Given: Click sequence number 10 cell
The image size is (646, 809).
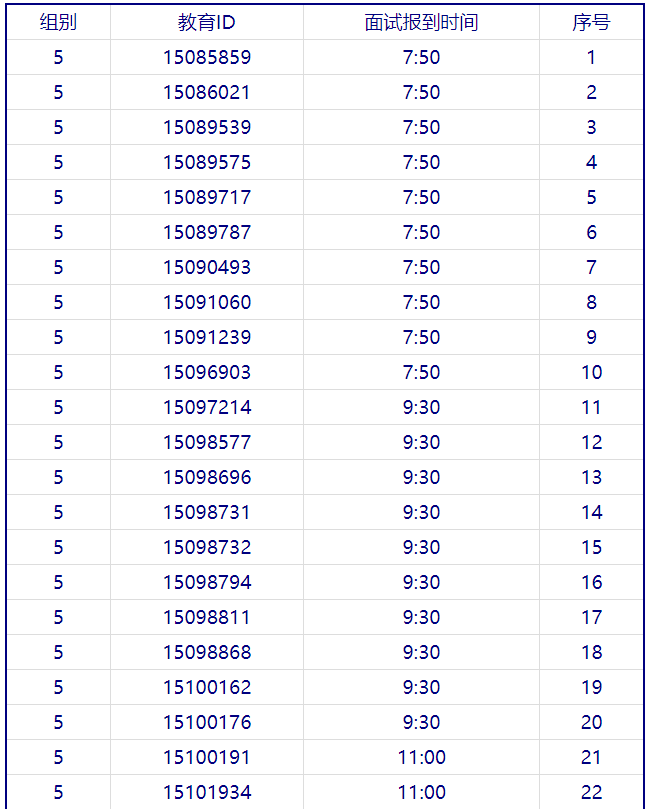Looking at the screenshot, I should click(x=591, y=373).
